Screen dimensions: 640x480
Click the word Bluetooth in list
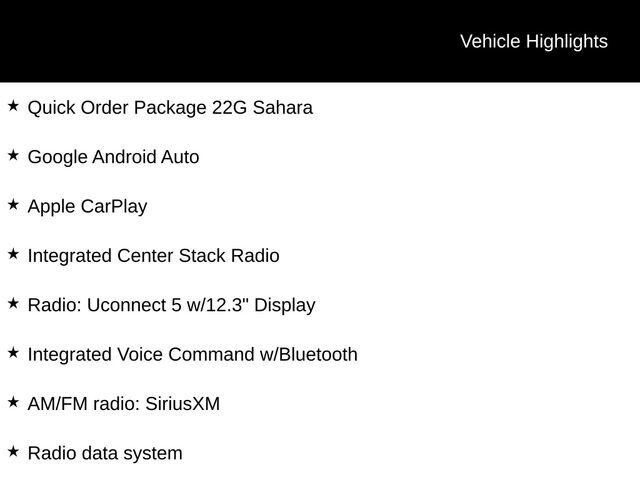click(x=318, y=354)
